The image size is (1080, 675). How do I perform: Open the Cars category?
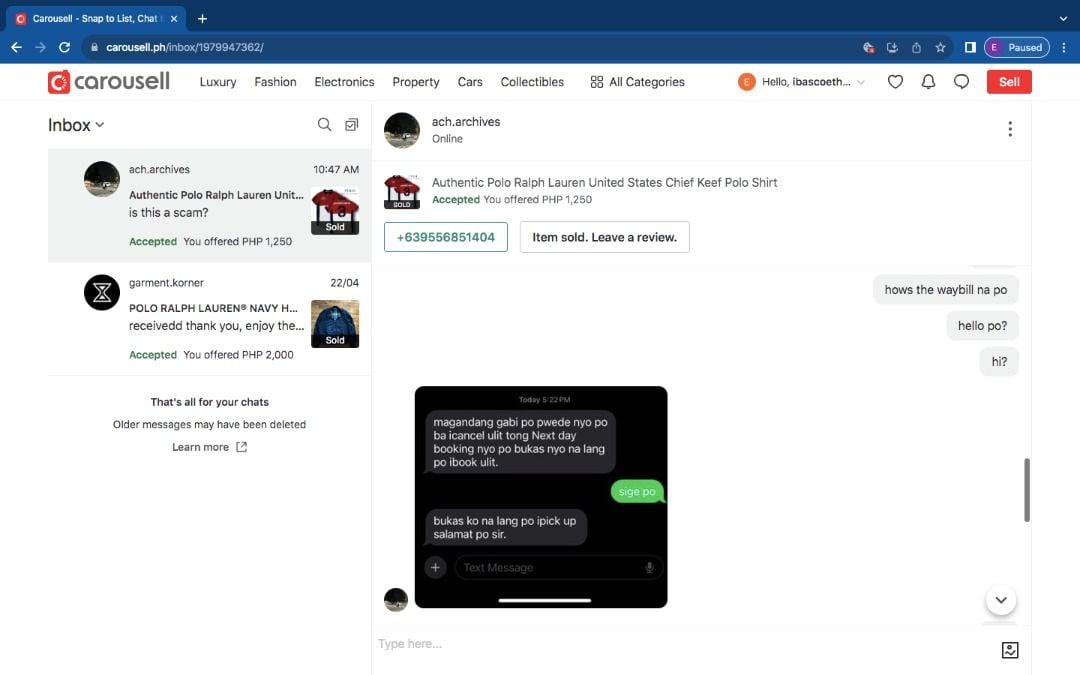click(470, 82)
